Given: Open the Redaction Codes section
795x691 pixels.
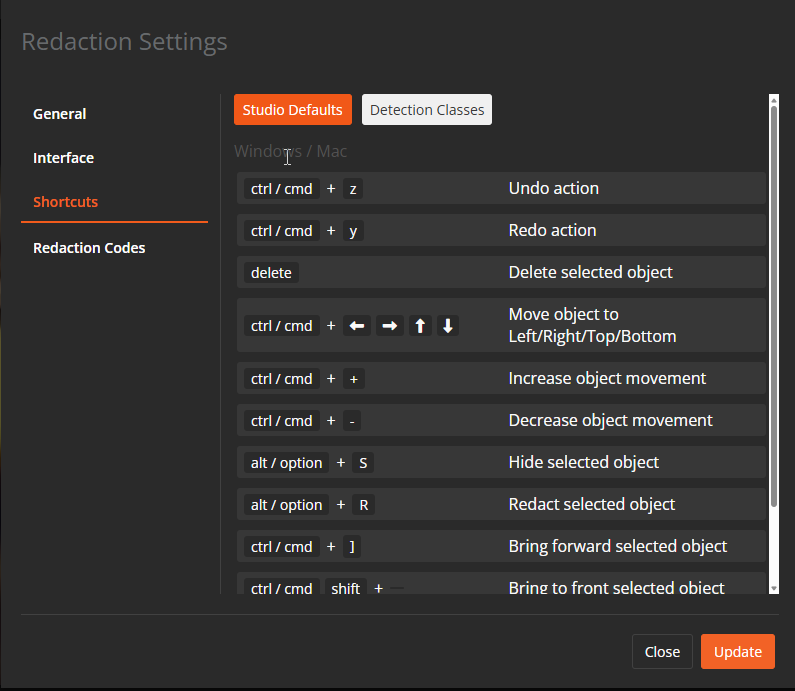Looking at the screenshot, I should [89, 248].
